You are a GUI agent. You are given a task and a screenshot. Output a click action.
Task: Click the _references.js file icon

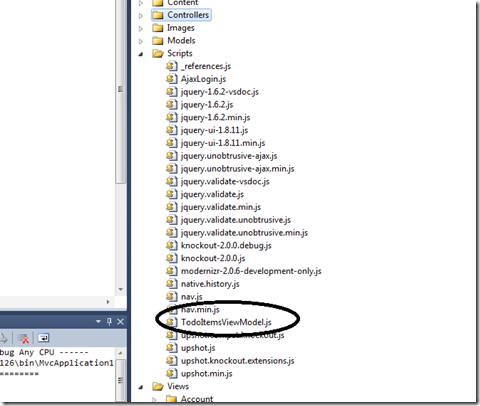pyautogui.click(x=171, y=66)
